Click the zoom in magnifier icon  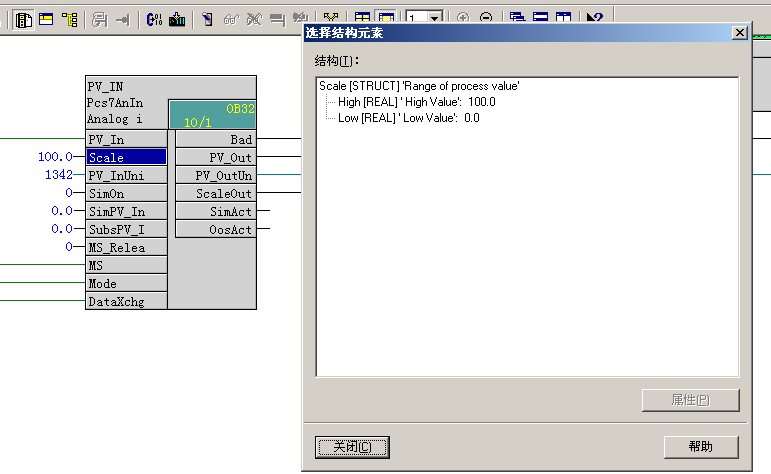point(463,18)
